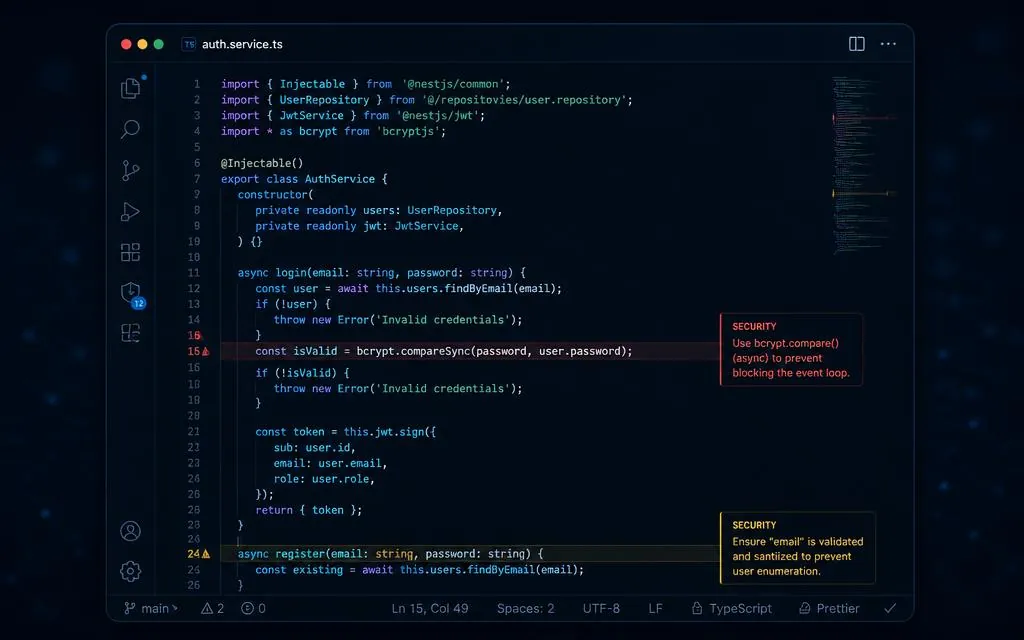Viewport: 1024px width, 640px height.
Task: Click the yellow SECURITY email validation hint box
Action: click(797, 548)
